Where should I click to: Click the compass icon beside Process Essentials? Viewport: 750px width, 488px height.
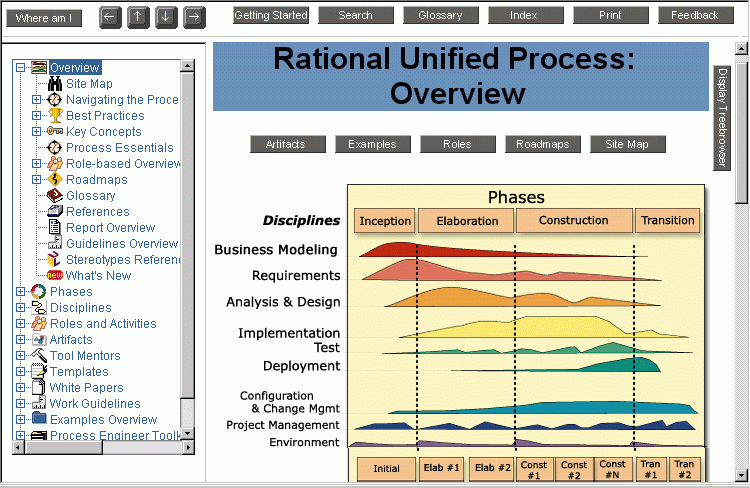55,147
